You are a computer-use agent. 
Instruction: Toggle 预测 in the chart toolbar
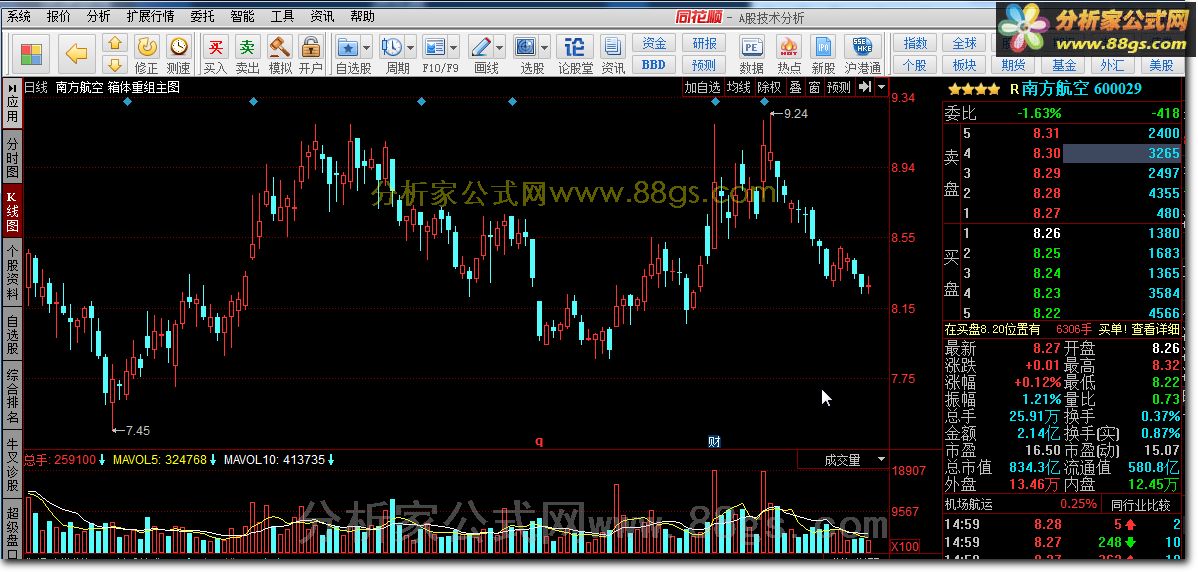839,87
